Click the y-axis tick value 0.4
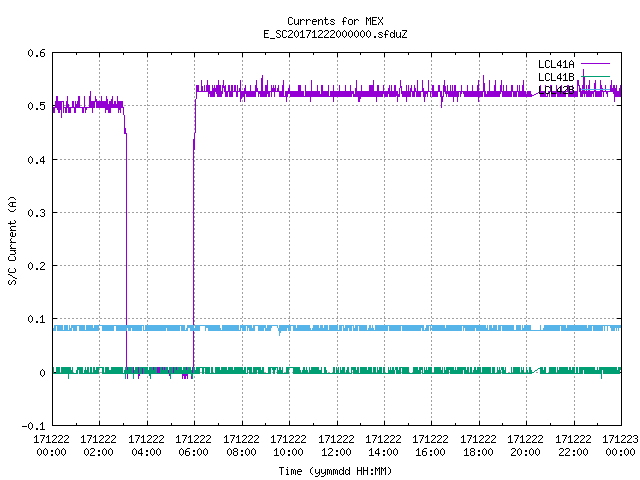Screen dimensions: 640x480 (x=36, y=160)
